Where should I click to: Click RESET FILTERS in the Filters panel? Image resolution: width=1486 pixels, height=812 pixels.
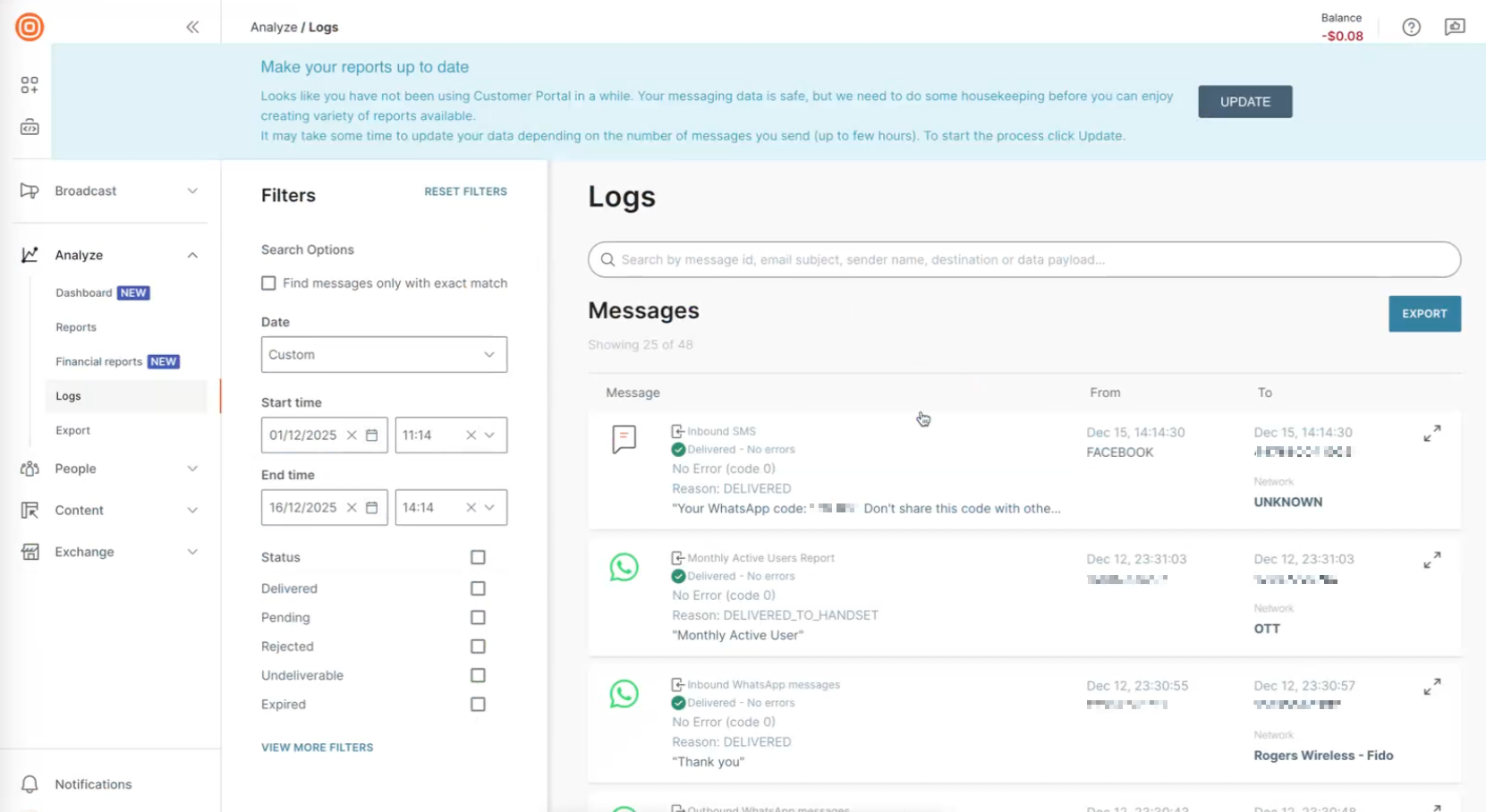pos(465,190)
